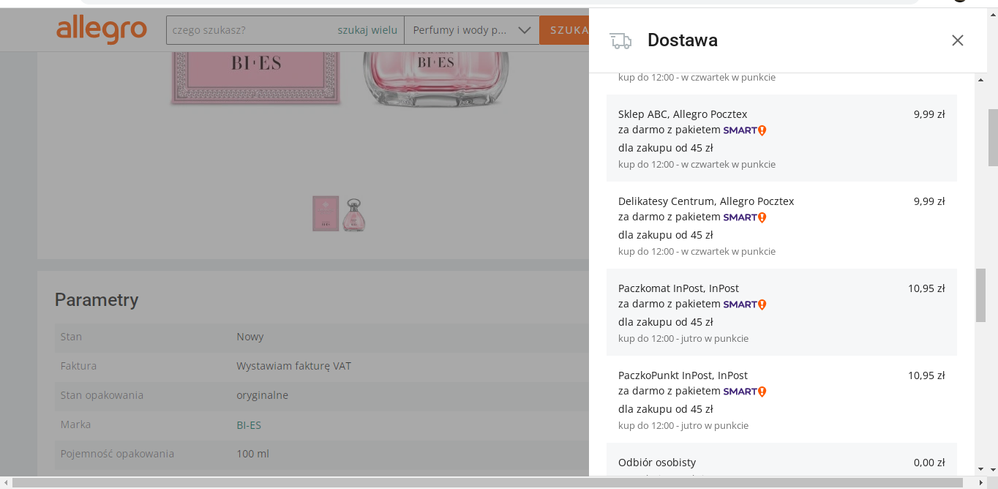Screen dimensions: 998x489
Task: Click the 'oryginalne' packaging value
Action: [262, 395]
